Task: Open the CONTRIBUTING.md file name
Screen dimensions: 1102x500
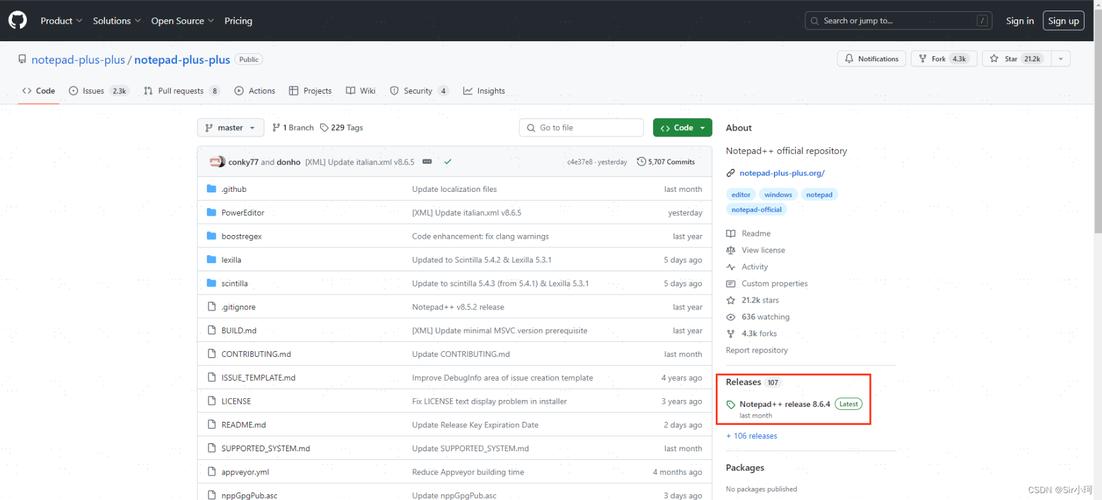Action: point(256,354)
